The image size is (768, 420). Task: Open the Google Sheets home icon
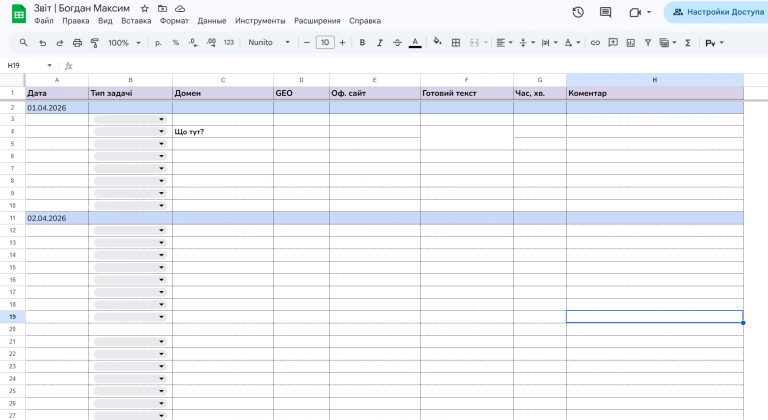[19, 14]
